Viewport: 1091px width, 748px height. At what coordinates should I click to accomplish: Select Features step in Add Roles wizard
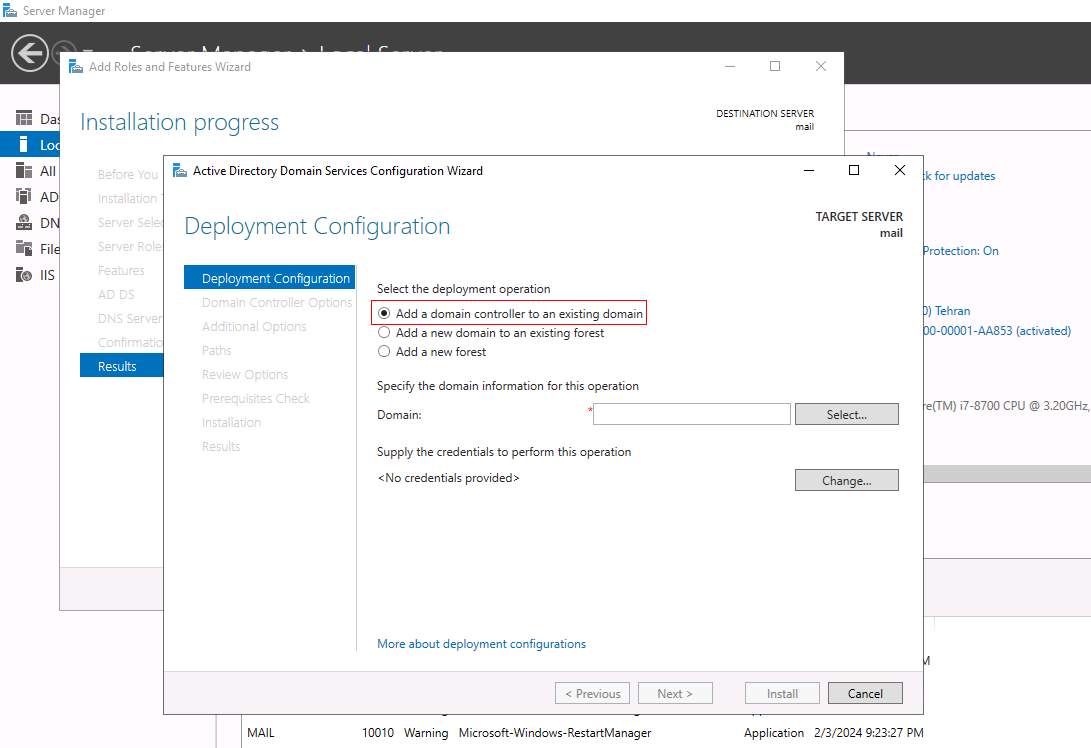121,270
